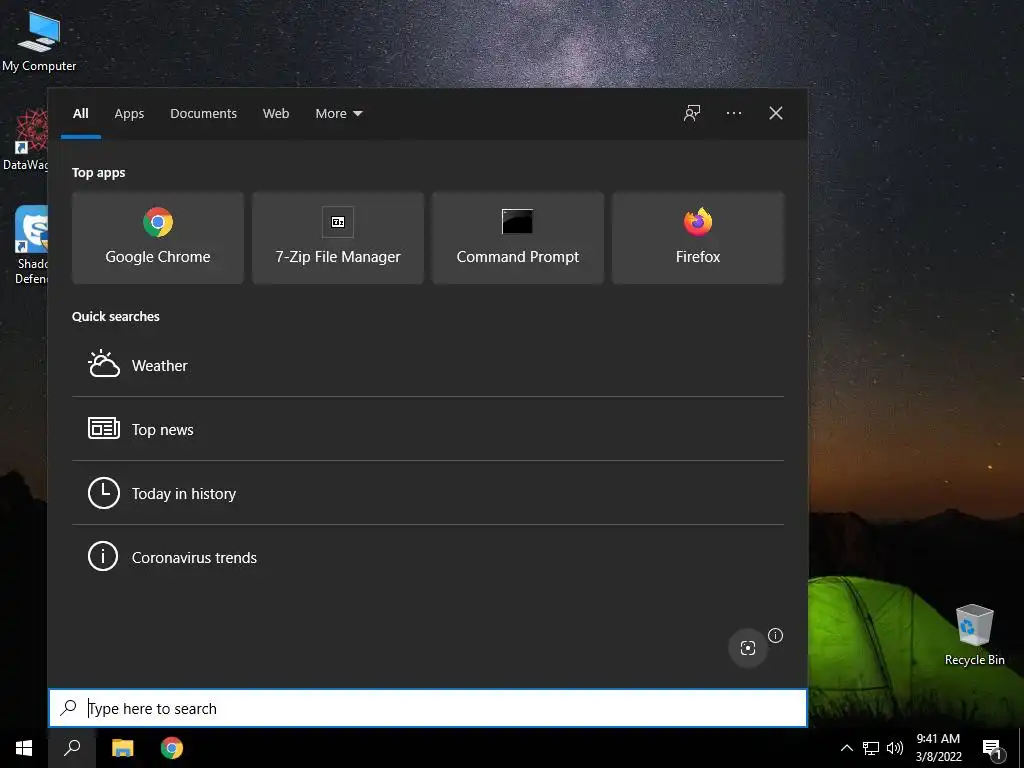Open Command Prompt from Top apps
This screenshot has height=768, width=1024.
(x=518, y=238)
